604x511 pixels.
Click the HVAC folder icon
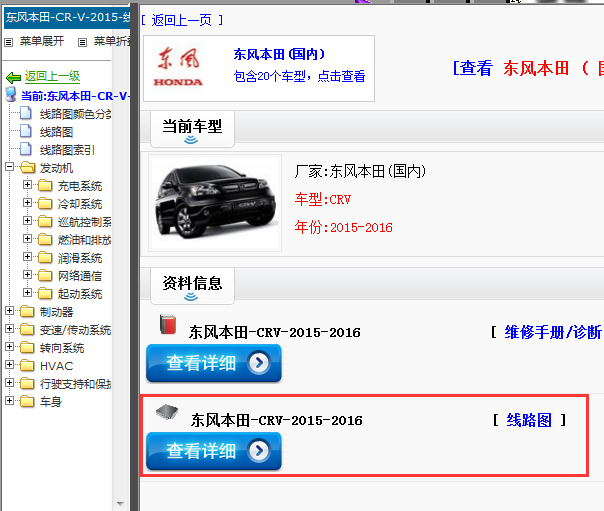27,365
